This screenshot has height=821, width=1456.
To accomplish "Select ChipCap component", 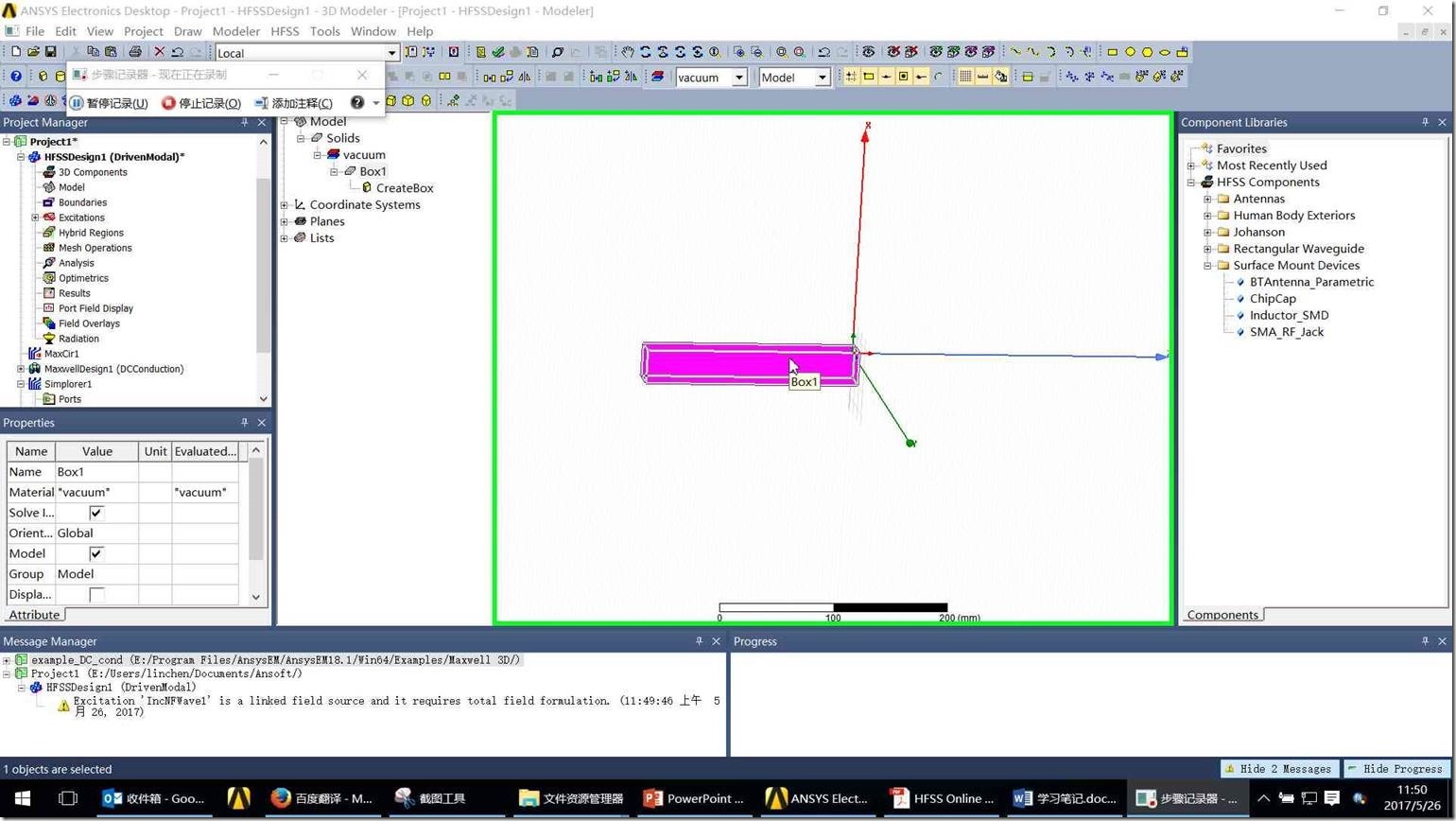I will (x=1273, y=299).
